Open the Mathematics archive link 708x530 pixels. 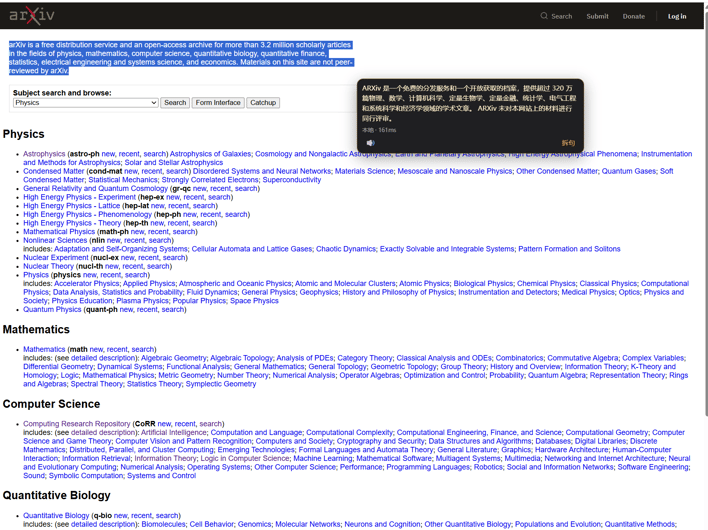(44, 349)
